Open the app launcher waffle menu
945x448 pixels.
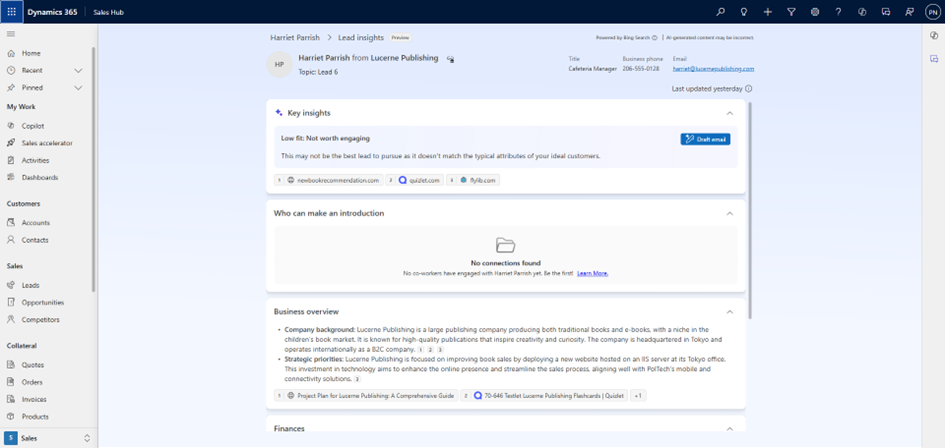(x=11, y=11)
